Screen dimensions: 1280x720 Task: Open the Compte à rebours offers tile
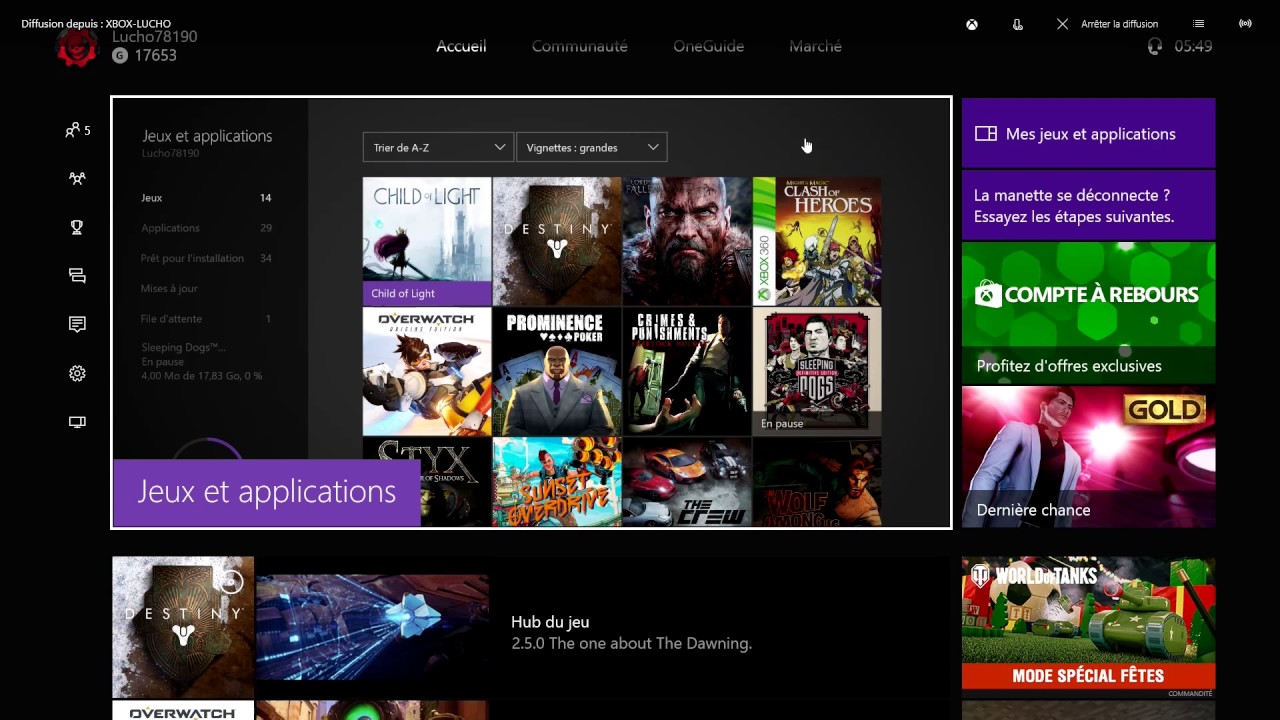pyautogui.click(x=1088, y=313)
